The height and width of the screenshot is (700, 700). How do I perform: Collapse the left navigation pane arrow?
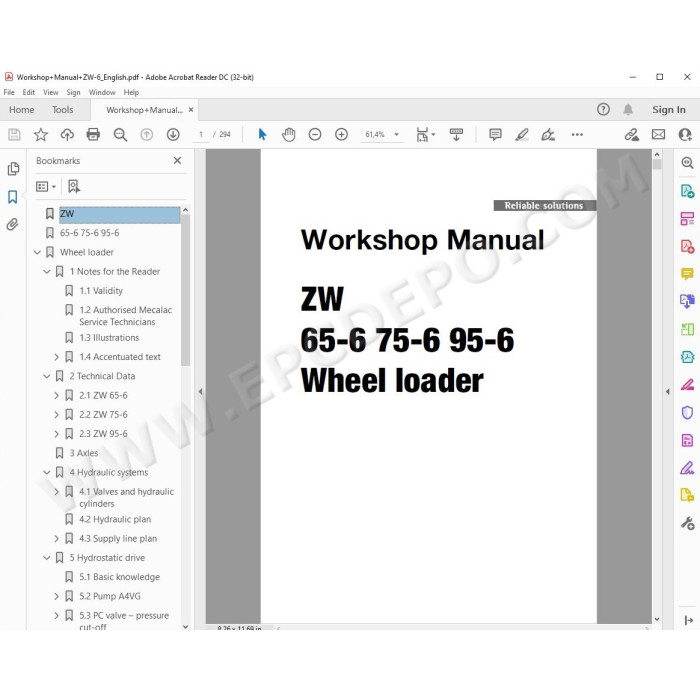[x=200, y=392]
